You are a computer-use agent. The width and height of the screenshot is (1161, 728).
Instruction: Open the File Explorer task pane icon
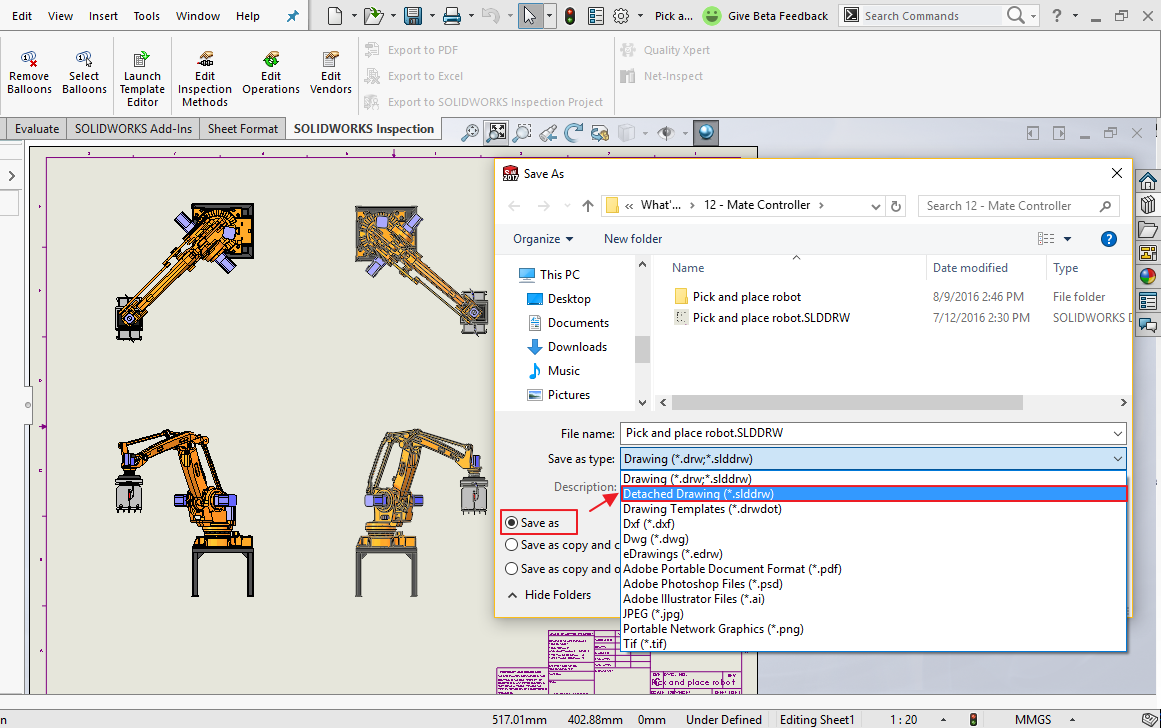pos(1148,229)
